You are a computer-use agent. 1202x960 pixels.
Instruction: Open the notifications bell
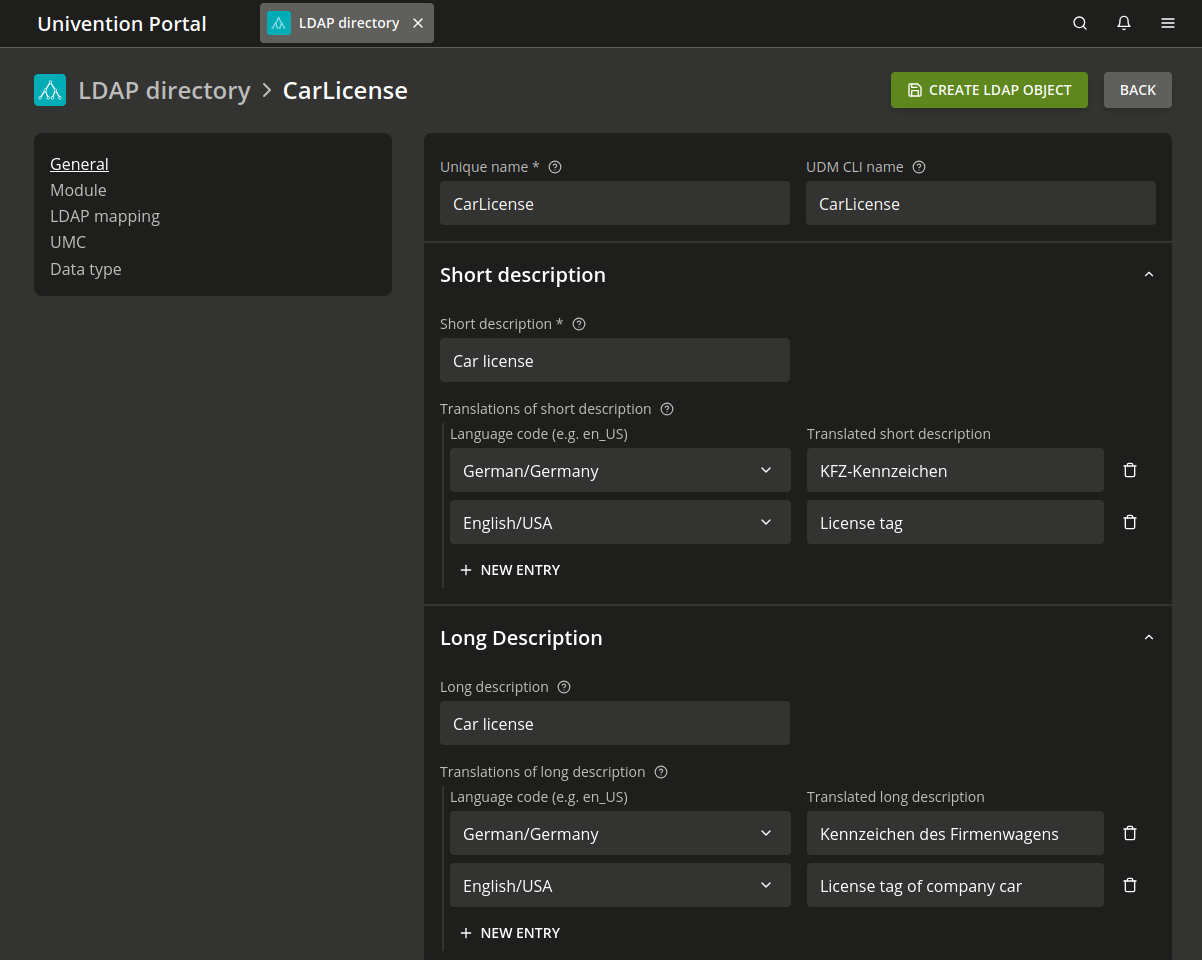(x=1124, y=23)
